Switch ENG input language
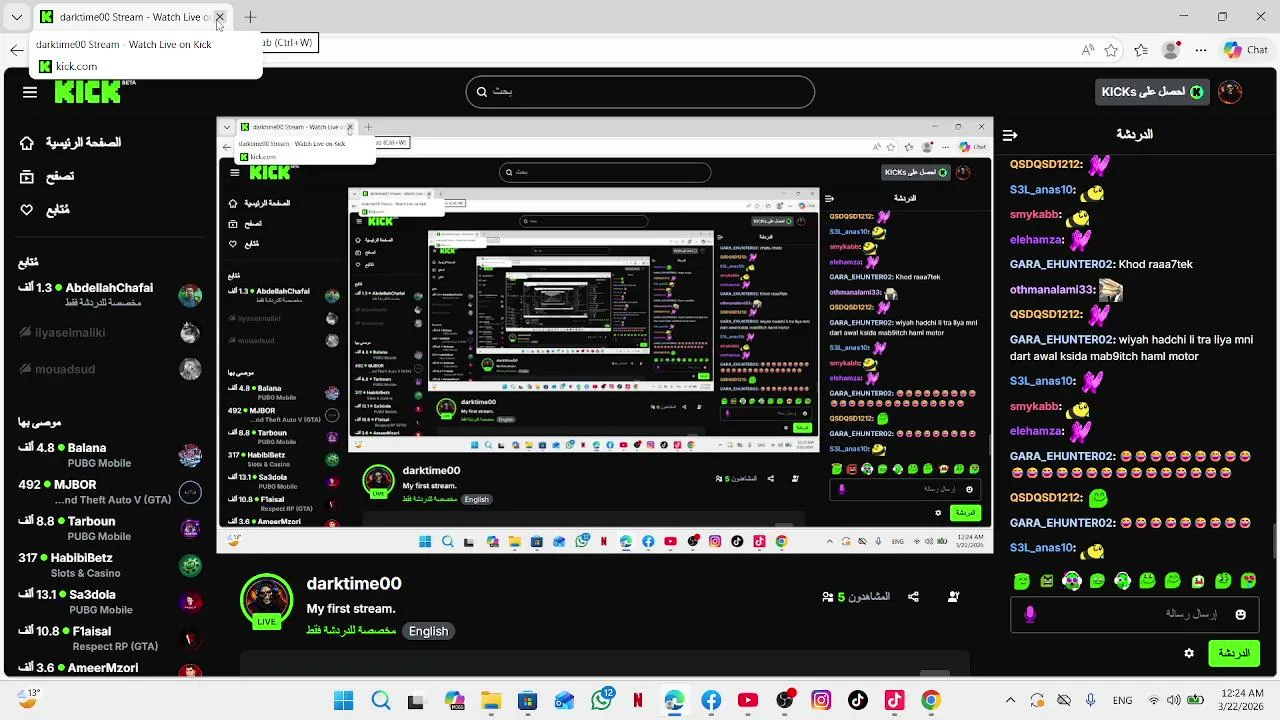This screenshot has height=720, width=1280. [1122, 701]
